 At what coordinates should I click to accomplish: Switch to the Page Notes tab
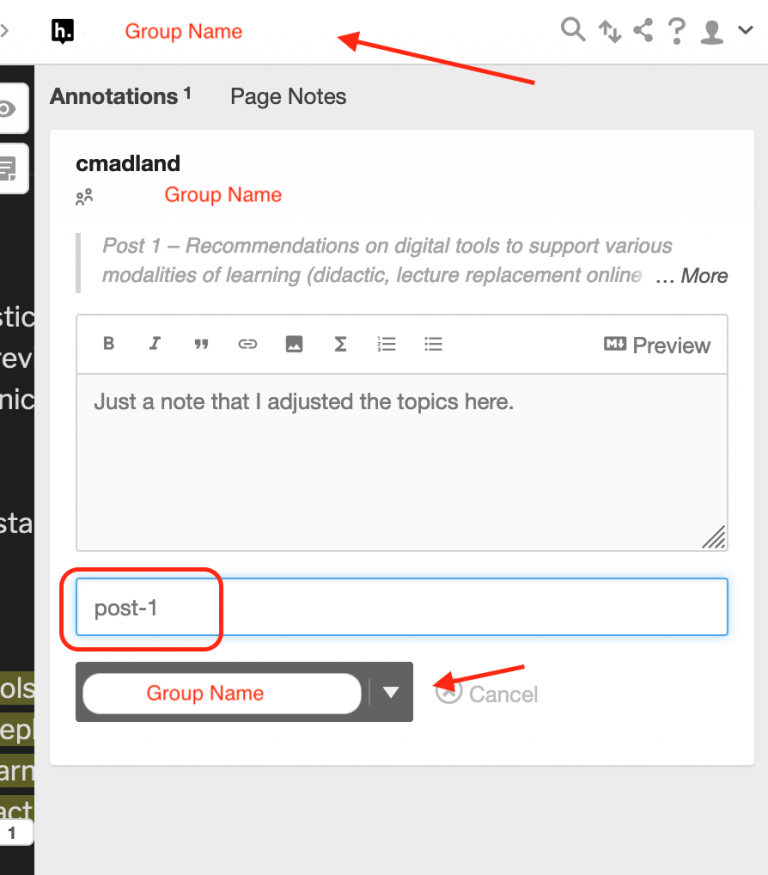(x=288, y=97)
